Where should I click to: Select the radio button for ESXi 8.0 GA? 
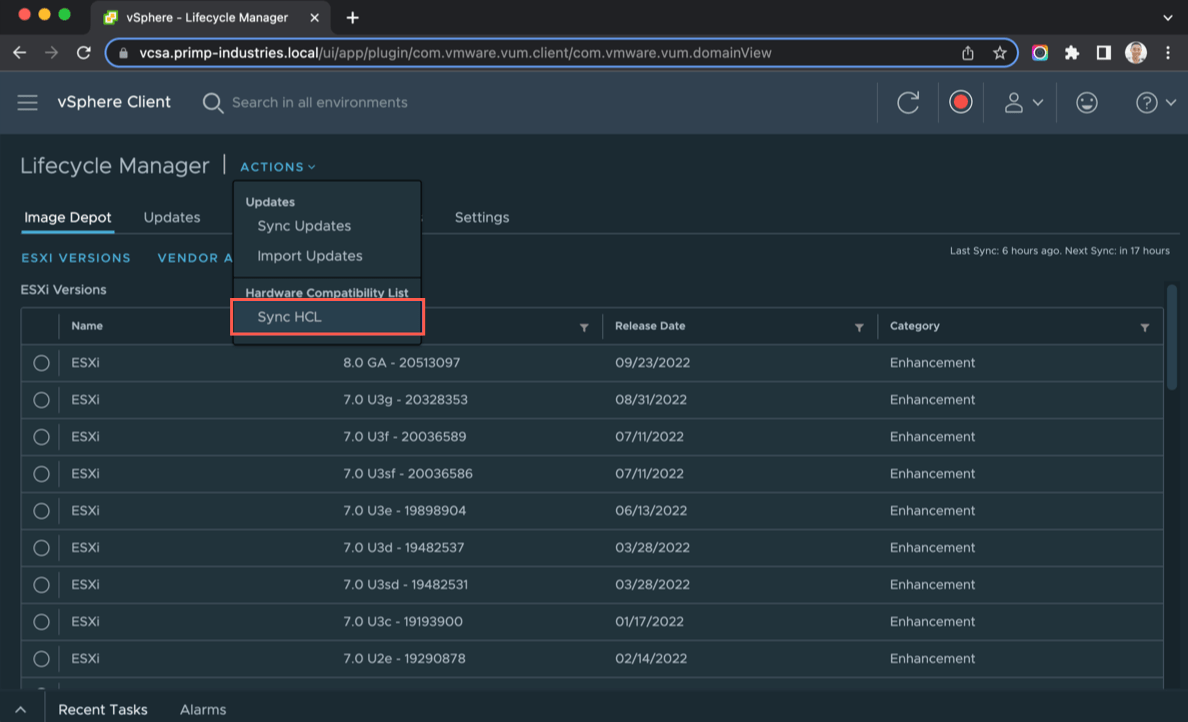click(41, 363)
